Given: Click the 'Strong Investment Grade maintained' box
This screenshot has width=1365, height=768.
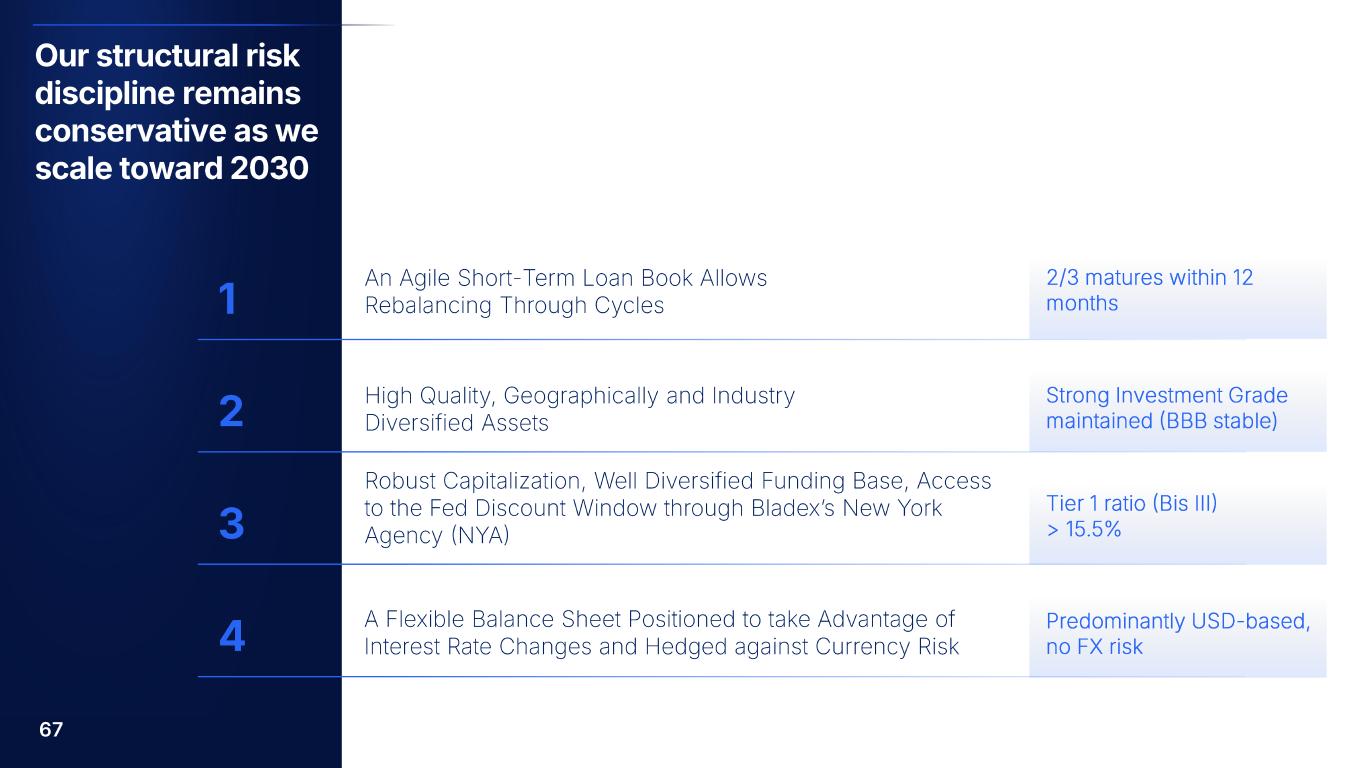Looking at the screenshot, I should pyautogui.click(x=1176, y=408).
